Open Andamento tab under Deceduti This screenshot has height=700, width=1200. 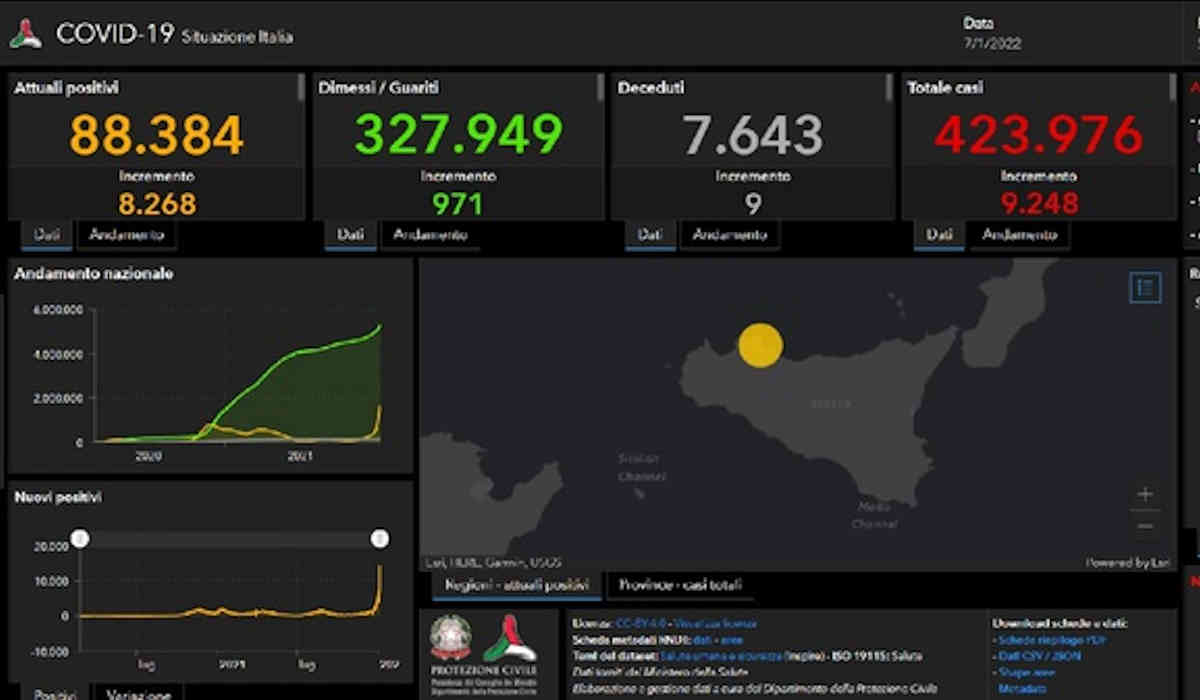pos(730,234)
